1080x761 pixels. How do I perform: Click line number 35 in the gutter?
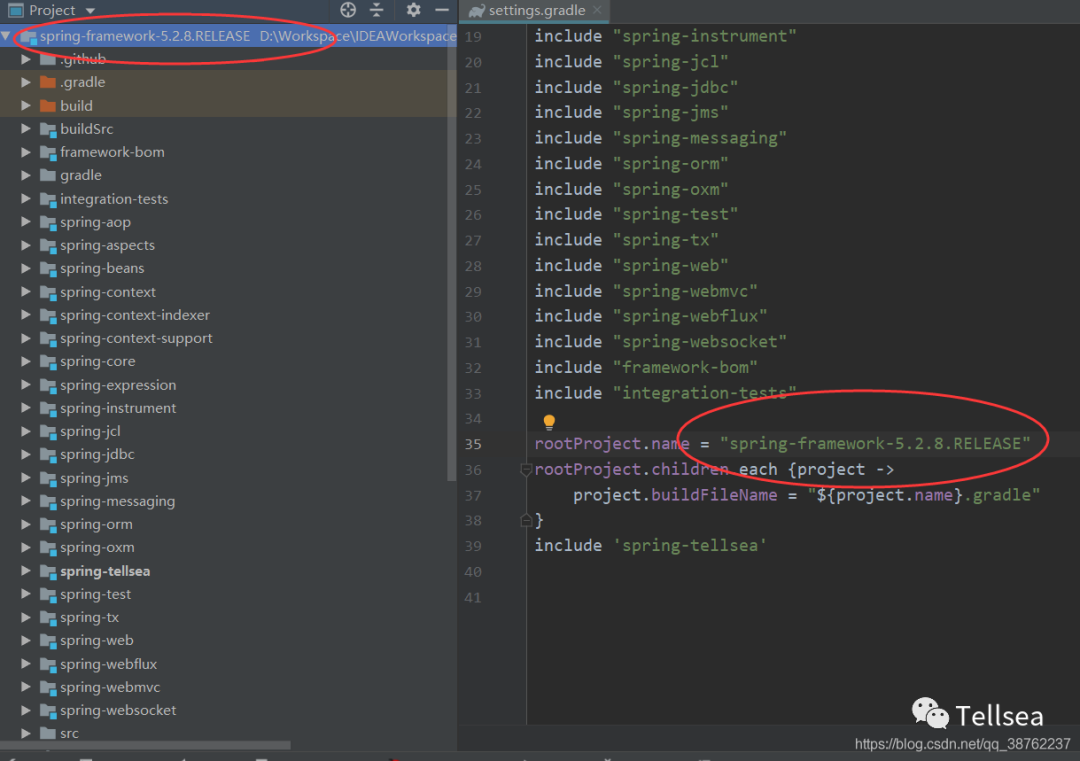[472, 444]
